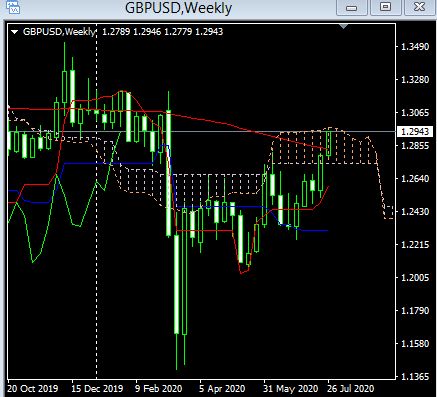
Task: Expand the GBPUSD,Weekly chart dropdown arrow
Action: [14, 32]
